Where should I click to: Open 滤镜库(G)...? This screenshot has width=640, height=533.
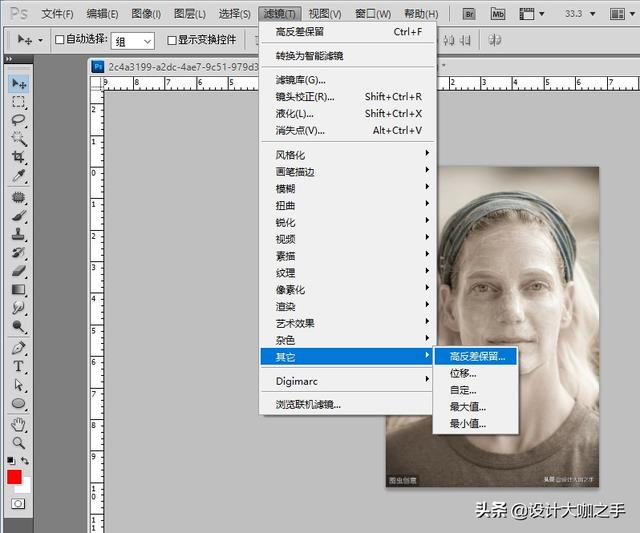[x=347, y=80]
